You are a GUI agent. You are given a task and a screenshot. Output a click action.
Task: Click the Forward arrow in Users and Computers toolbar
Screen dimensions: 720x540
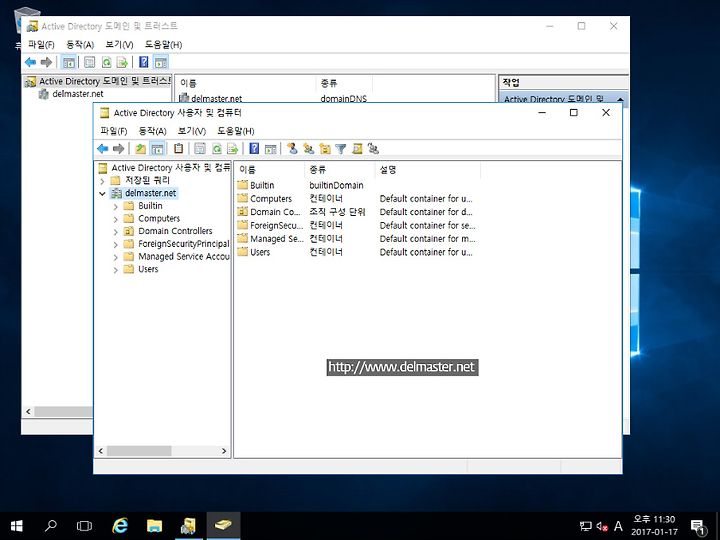[x=118, y=149]
